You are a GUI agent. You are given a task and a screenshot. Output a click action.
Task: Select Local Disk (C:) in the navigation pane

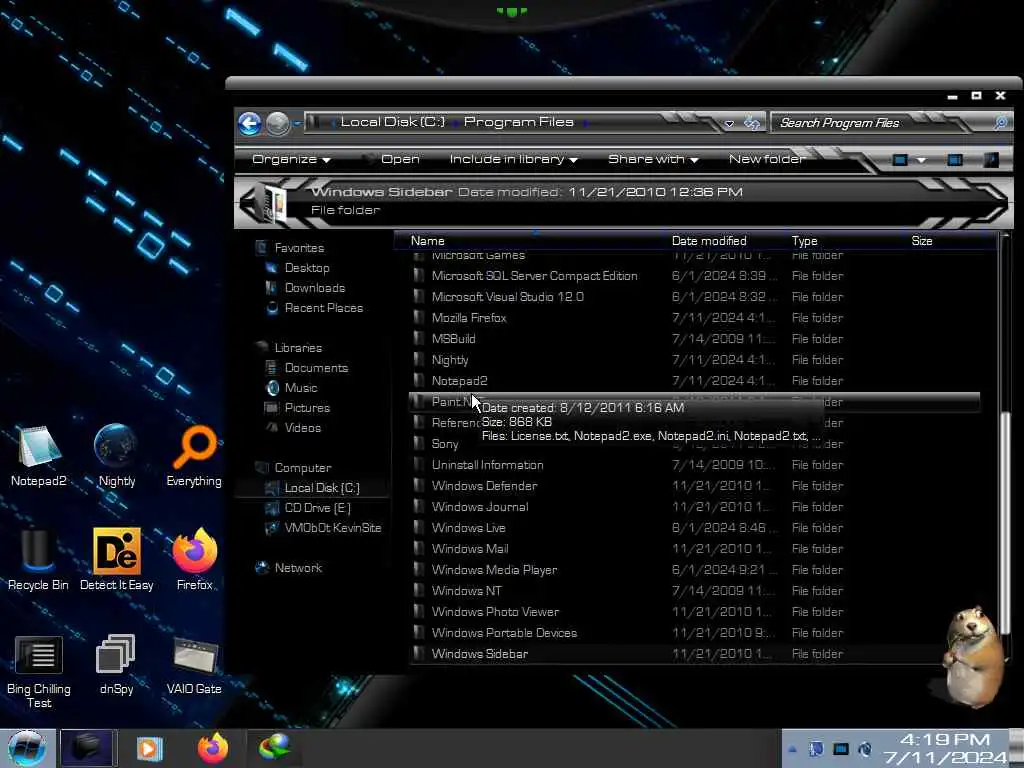[x=322, y=488]
